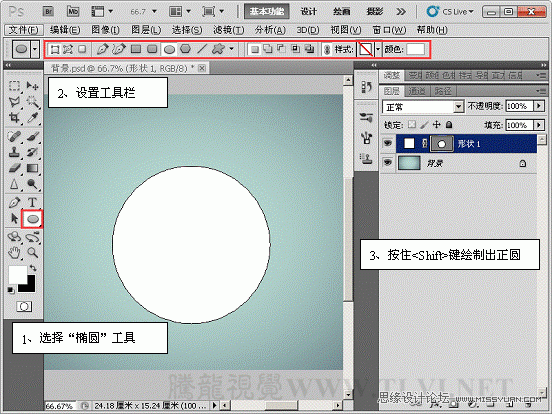Switch to the 通道 tab

click(417, 91)
